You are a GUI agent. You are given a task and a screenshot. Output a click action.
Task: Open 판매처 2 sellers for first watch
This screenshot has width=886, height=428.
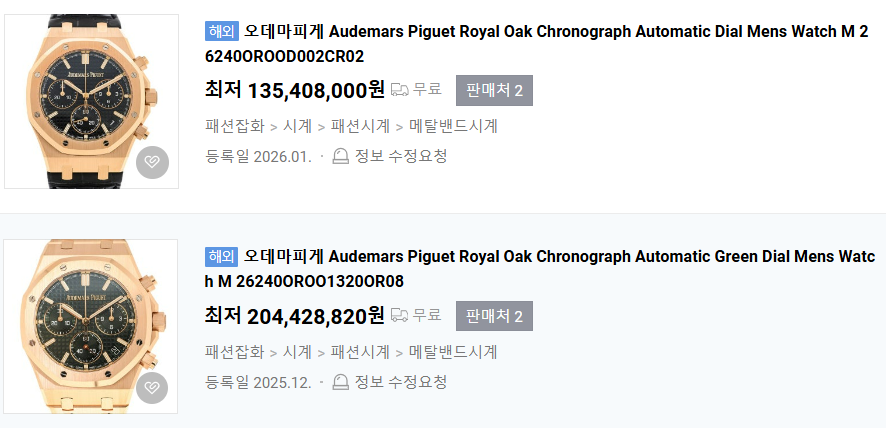[494, 90]
